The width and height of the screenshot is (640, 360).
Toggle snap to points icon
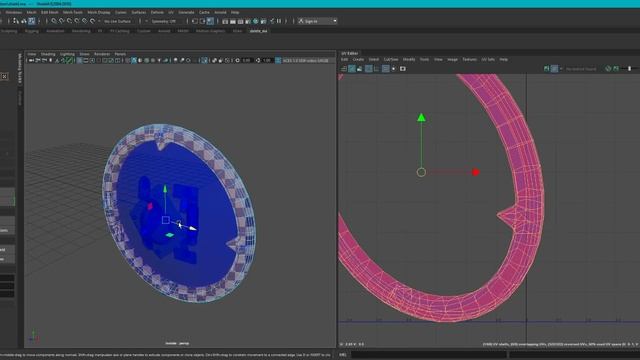(x=69, y=21)
